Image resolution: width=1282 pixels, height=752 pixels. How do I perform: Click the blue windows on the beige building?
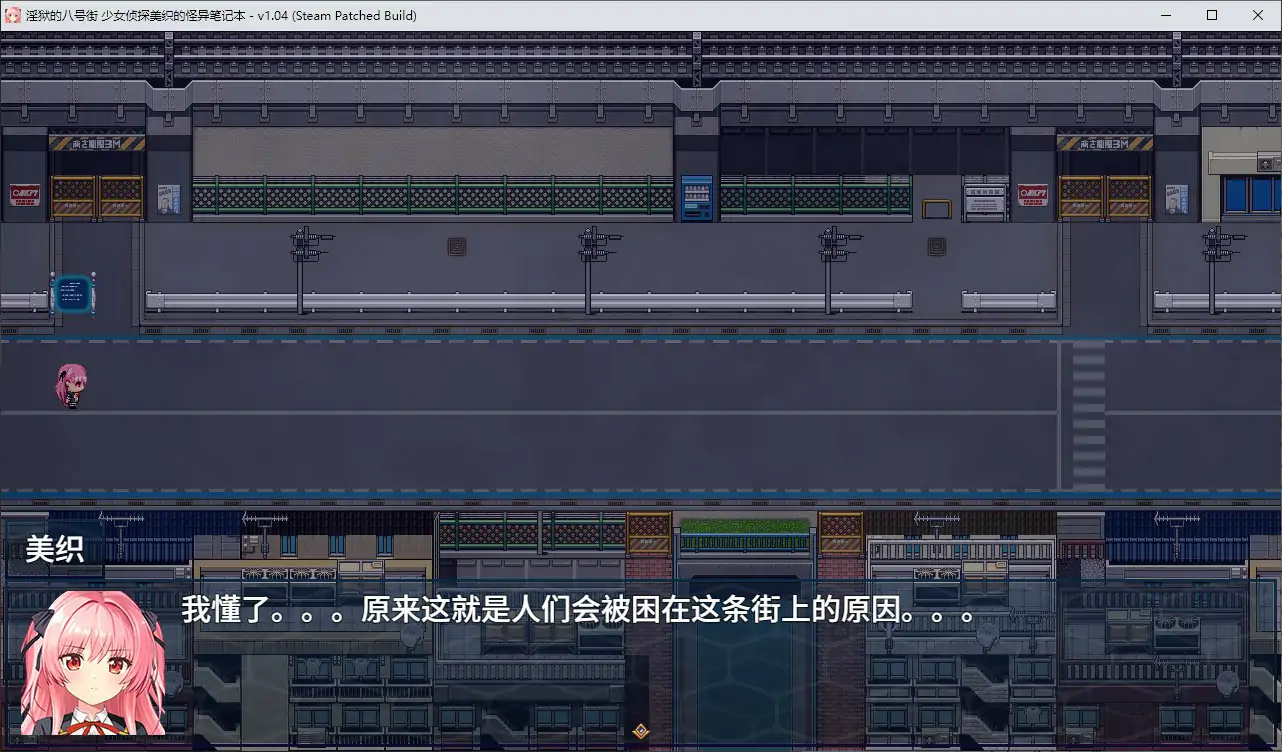coord(1252,194)
